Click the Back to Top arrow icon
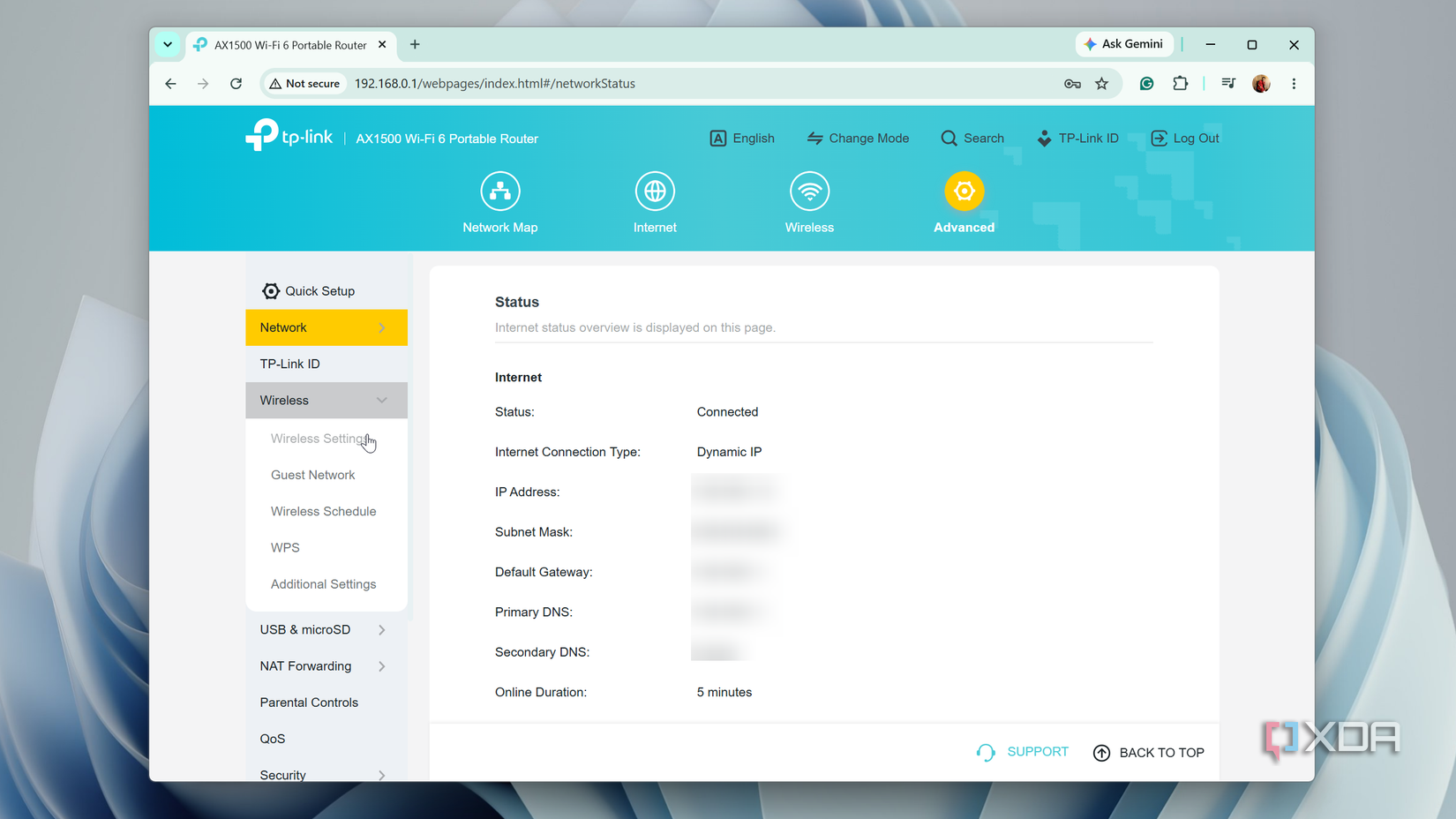1456x819 pixels. (x=1101, y=753)
